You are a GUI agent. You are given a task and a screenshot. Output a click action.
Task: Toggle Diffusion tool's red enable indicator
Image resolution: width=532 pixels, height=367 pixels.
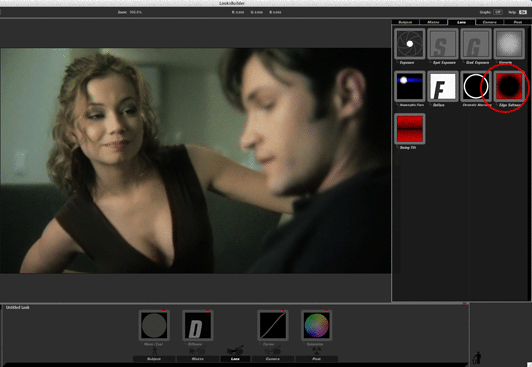207,311
